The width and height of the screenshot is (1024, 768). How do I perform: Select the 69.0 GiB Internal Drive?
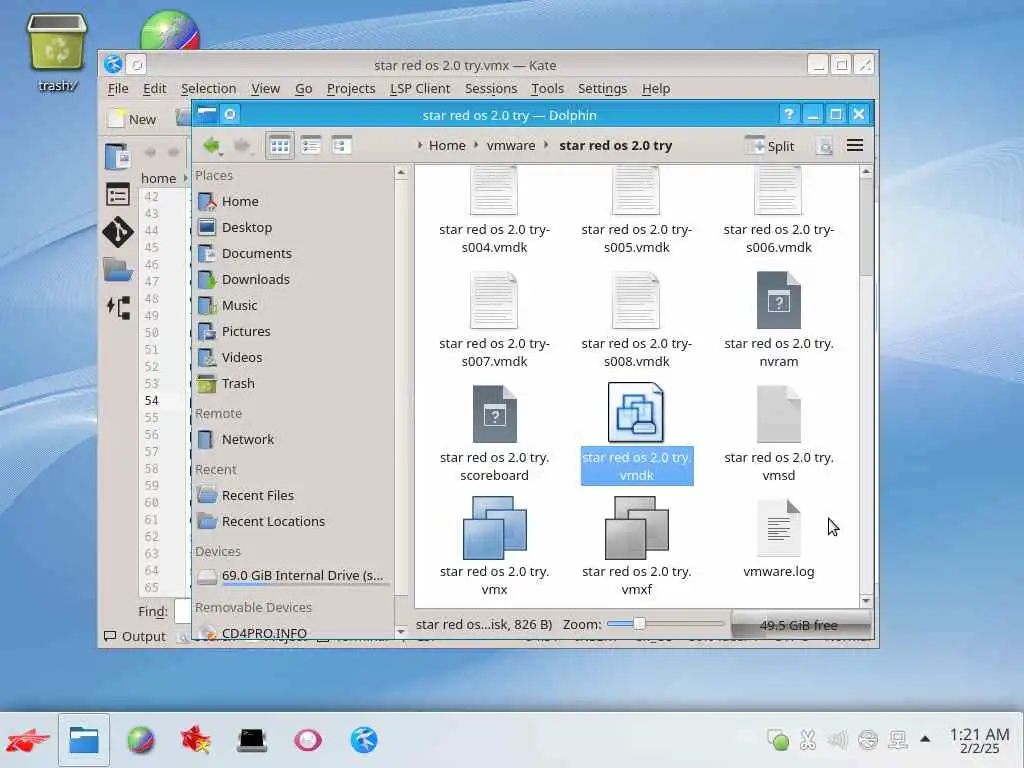(294, 576)
